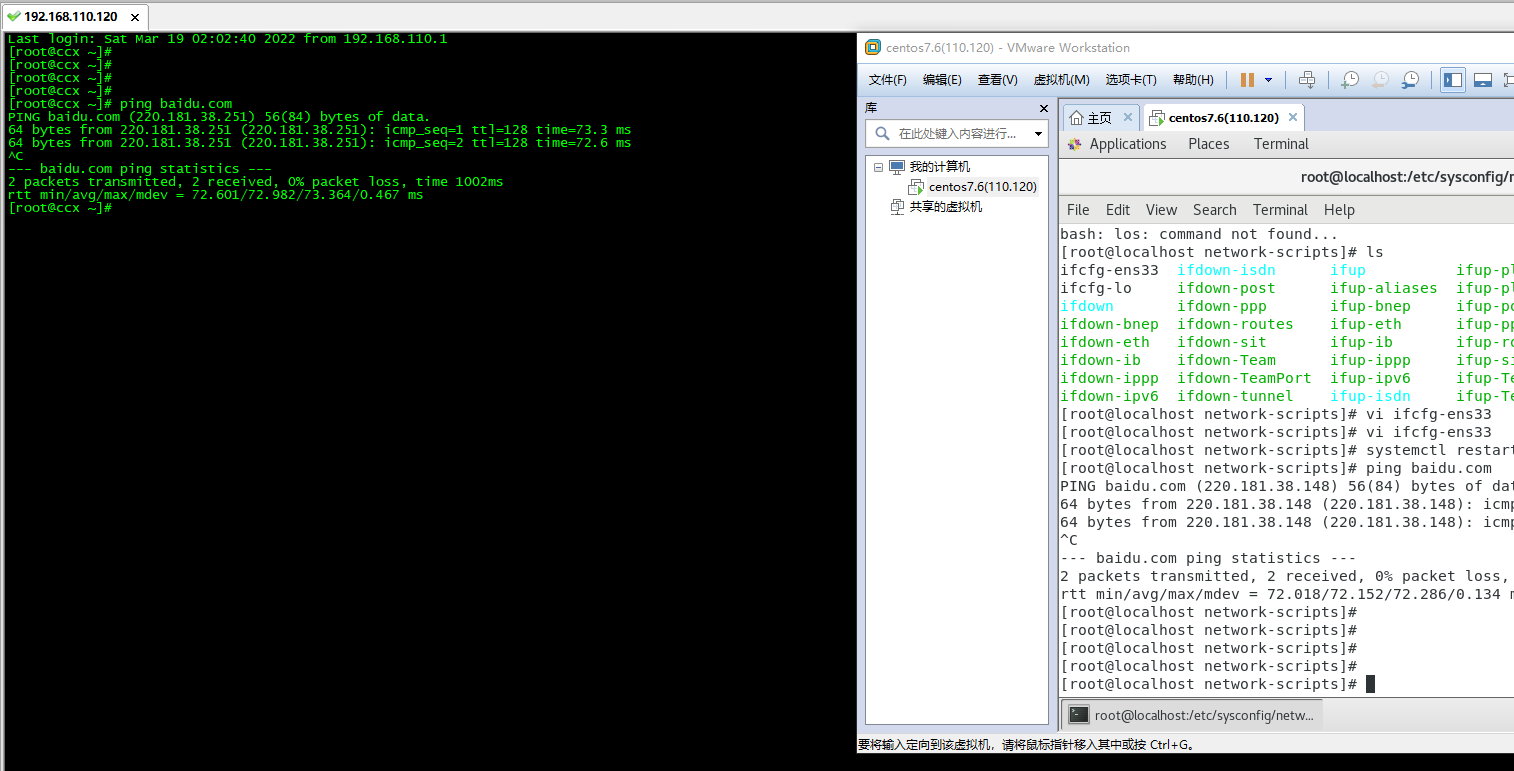Screen dimensions: 1514x771
Task: Collapse the 我的计算机 tree node
Action: point(878,167)
